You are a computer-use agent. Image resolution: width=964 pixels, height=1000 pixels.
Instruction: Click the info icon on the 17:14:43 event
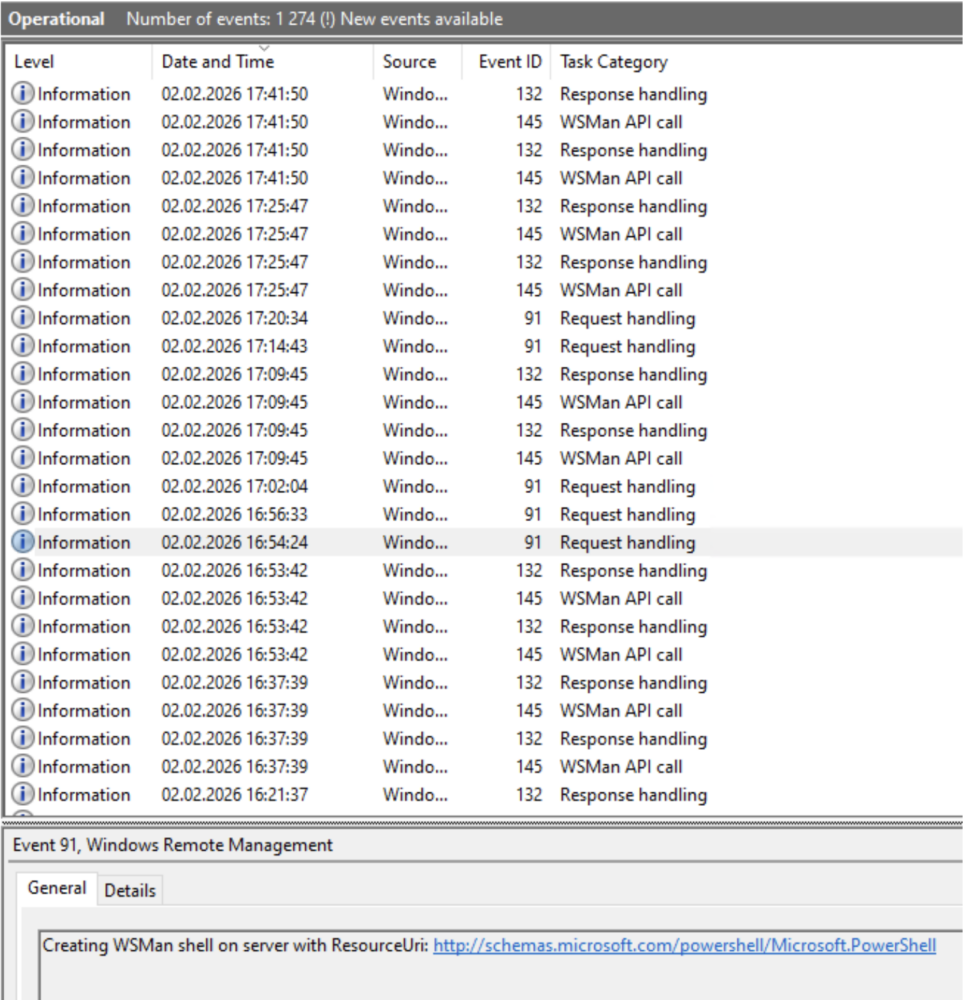point(23,346)
